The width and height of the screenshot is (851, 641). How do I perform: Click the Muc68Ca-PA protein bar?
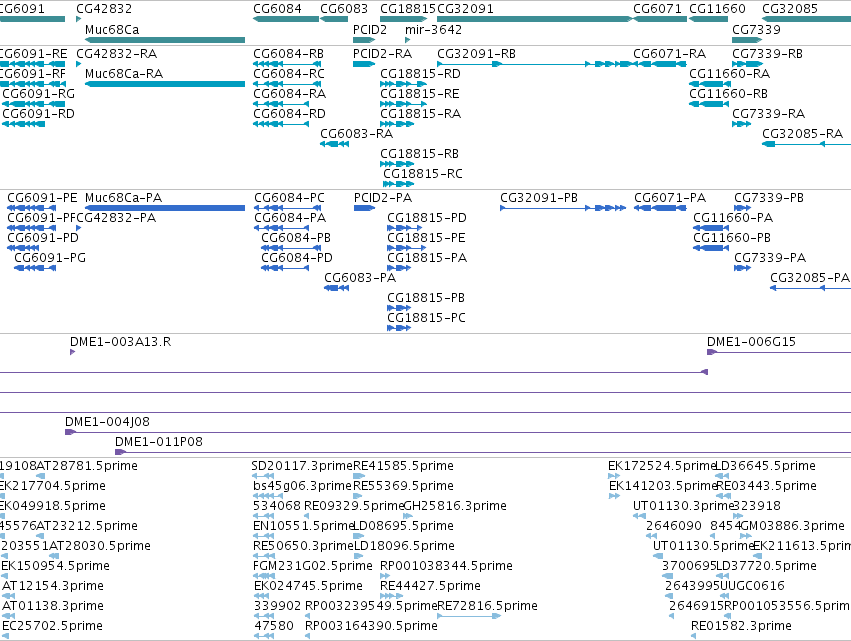click(x=165, y=208)
